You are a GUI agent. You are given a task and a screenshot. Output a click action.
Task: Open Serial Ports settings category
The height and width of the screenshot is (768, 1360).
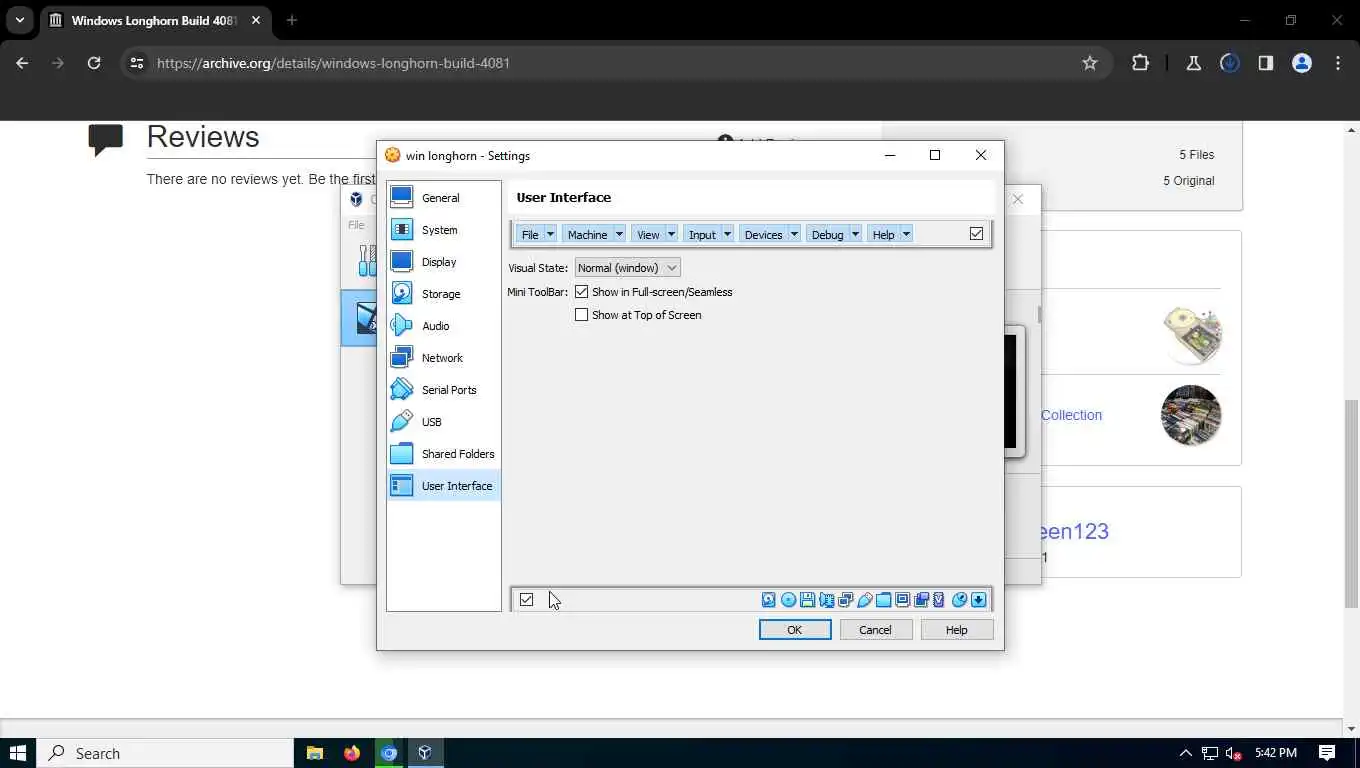coord(443,390)
